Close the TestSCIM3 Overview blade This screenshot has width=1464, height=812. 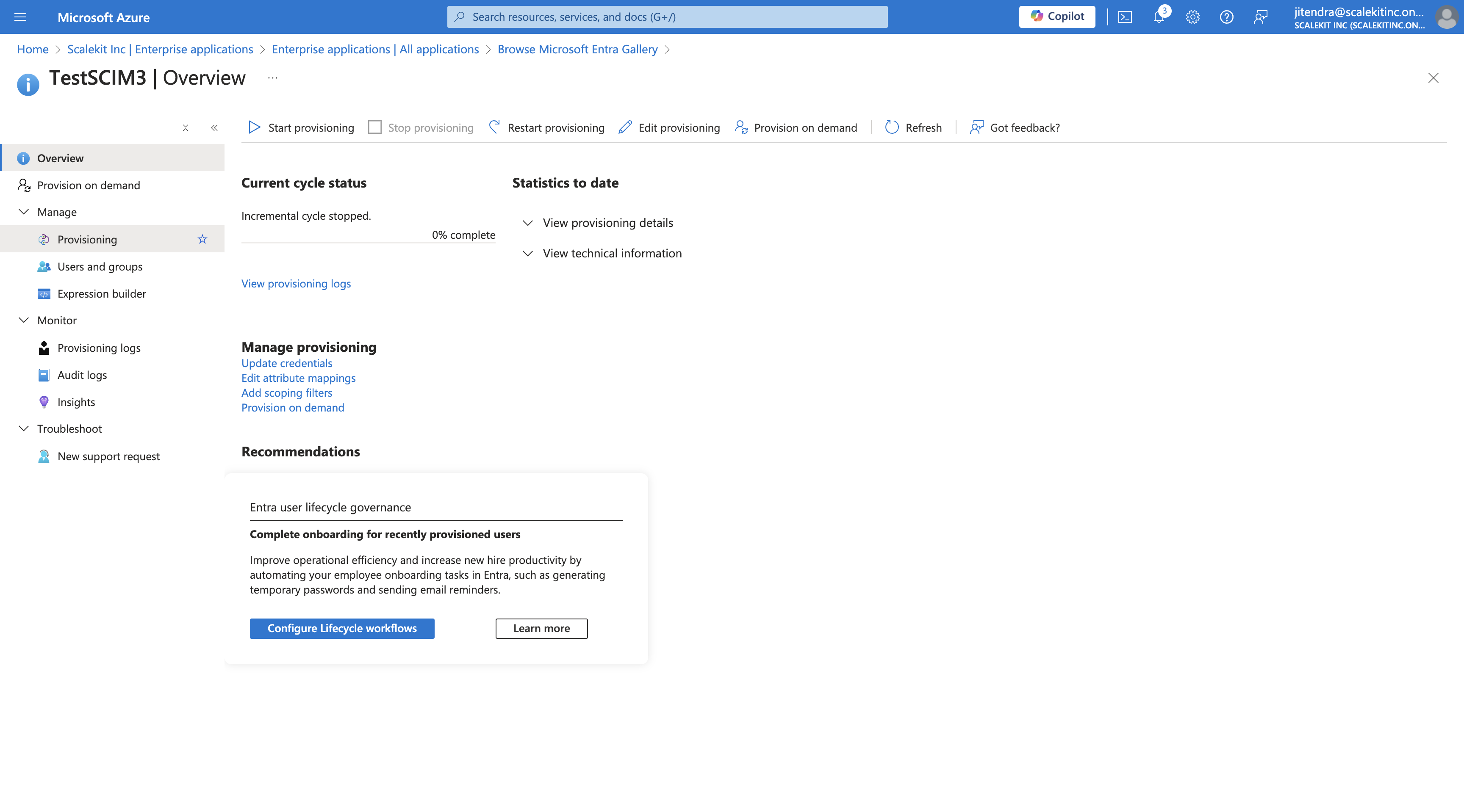tap(1433, 78)
